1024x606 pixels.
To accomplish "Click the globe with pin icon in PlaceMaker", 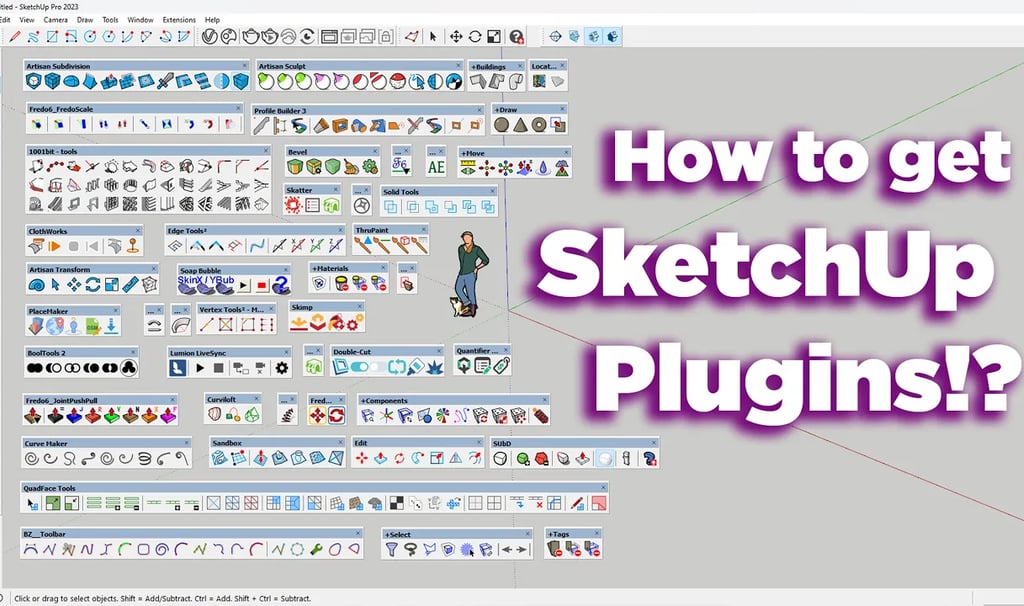I will 55,326.
